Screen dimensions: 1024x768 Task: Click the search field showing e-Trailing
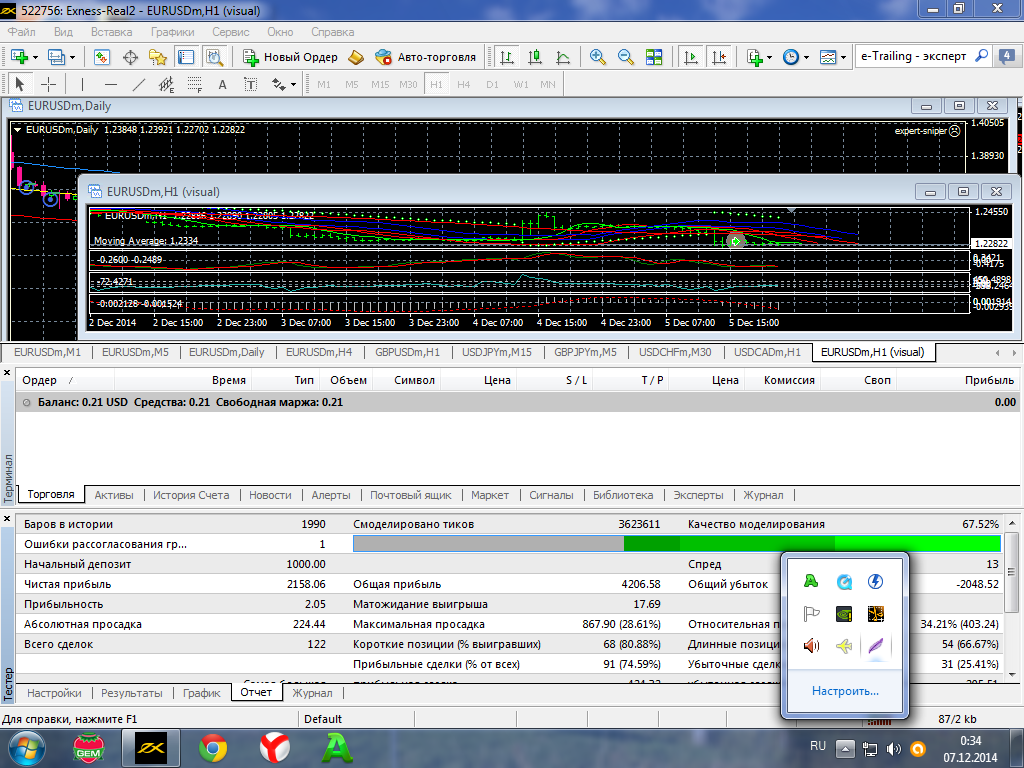tap(914, 57)
